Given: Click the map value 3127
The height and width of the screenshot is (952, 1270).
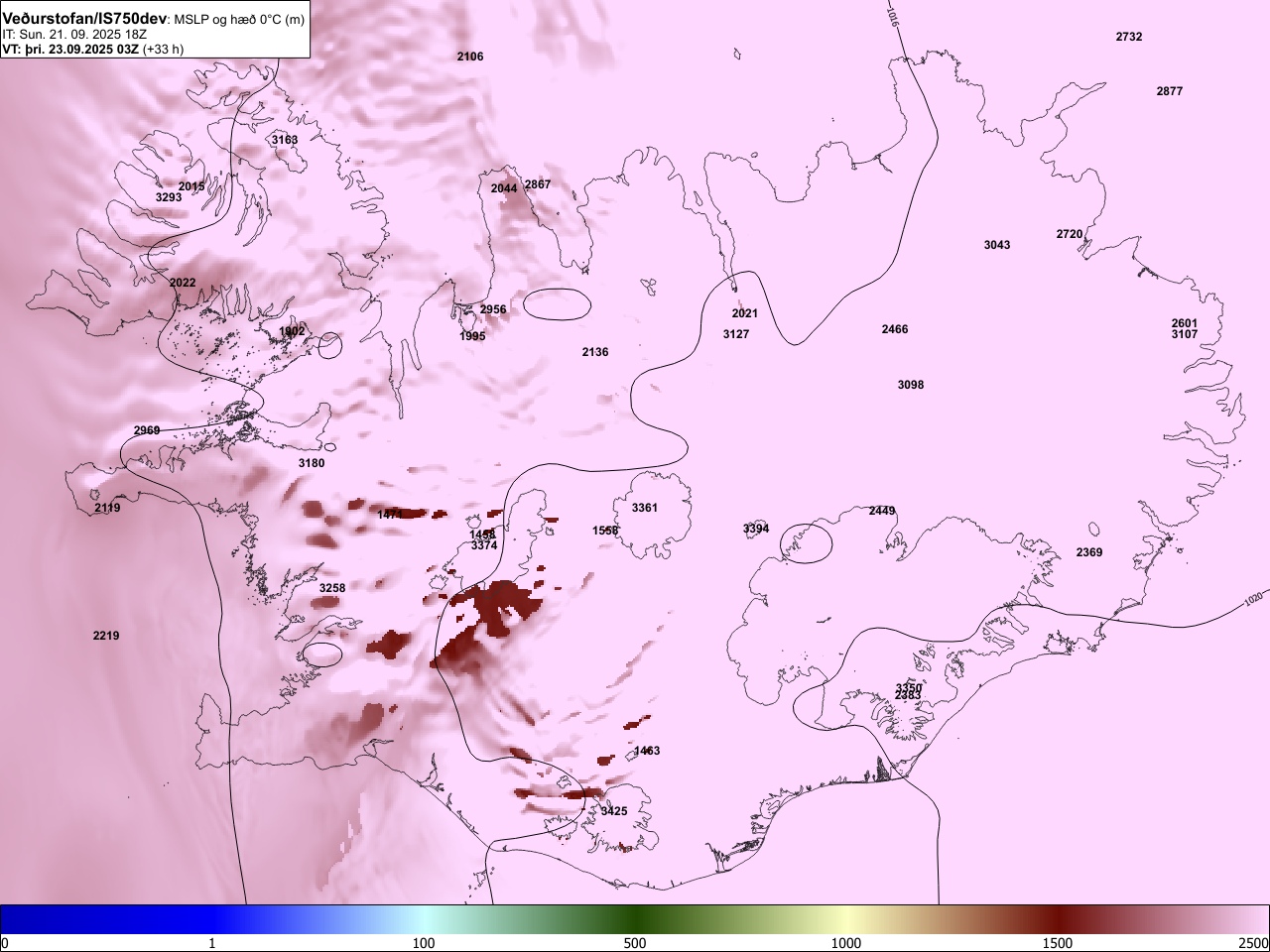Looking at the screenshot, I should tap(736, 334).
